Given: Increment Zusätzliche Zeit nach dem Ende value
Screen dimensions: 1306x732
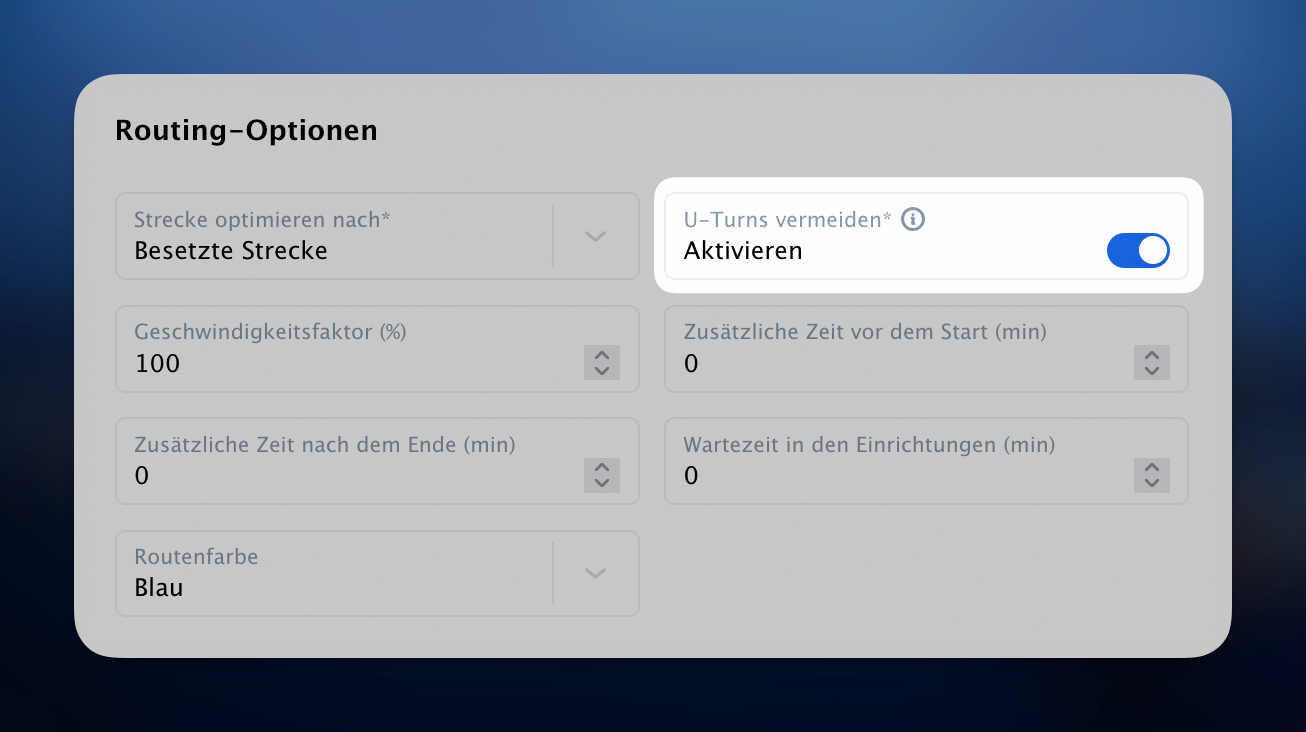Looking at the screenshot, I should pos(602,467).
